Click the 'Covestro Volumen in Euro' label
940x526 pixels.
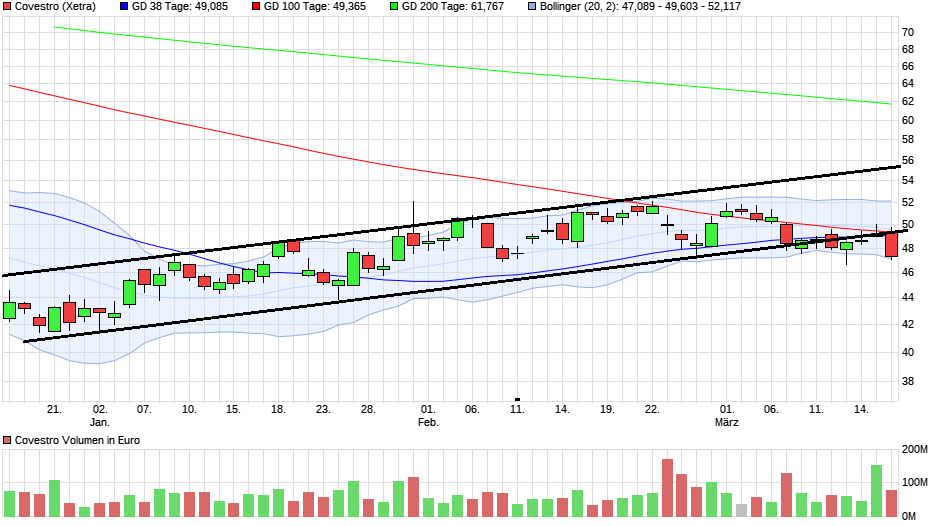77,440
